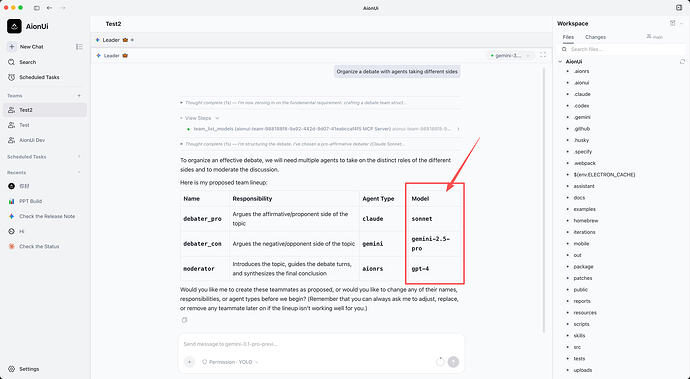
Task: Expand the .codex folder
Action: [x=581, y=106]
